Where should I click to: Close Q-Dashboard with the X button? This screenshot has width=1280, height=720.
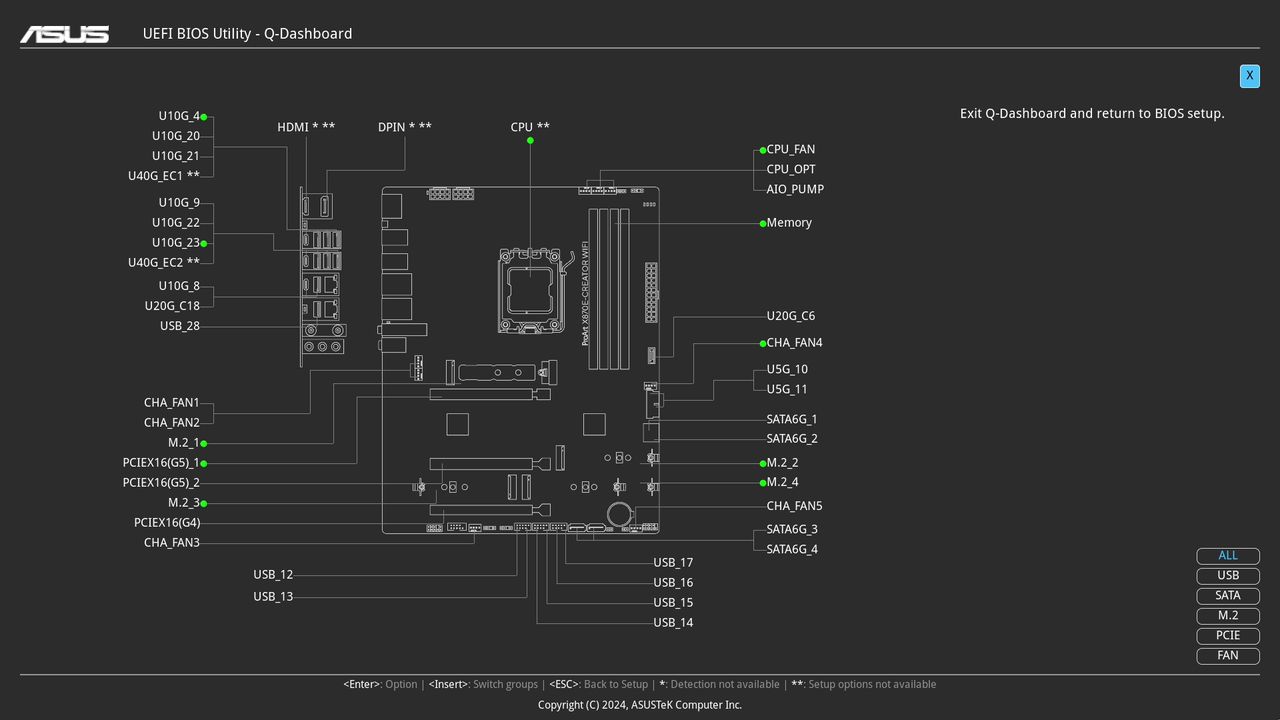[1249, 76]
